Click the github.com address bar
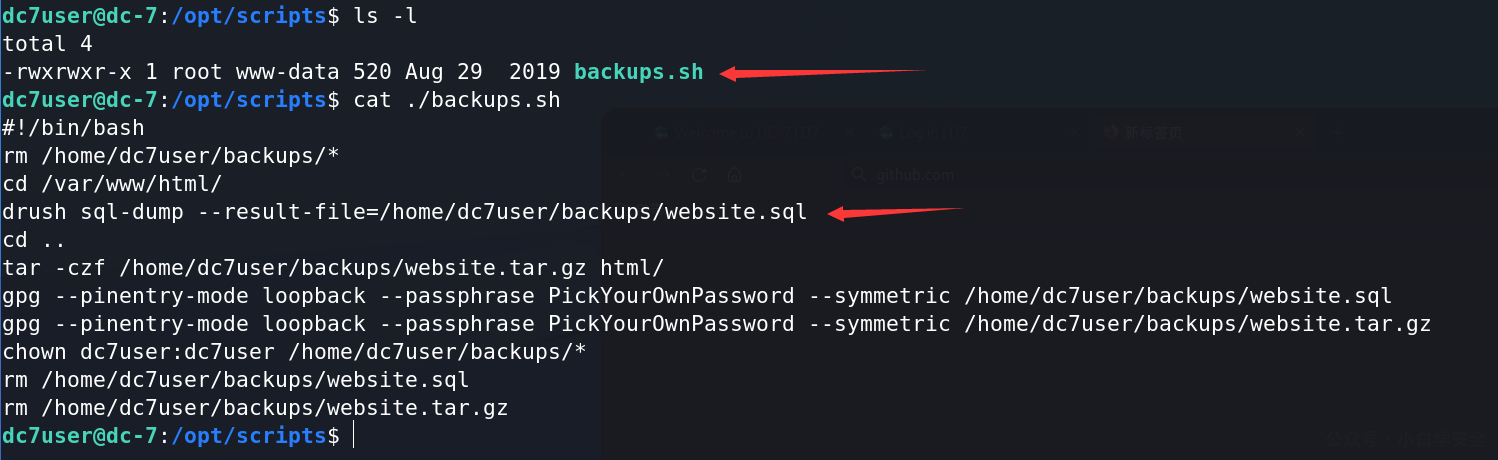Screen dimensions: 1498x460 1170,175
